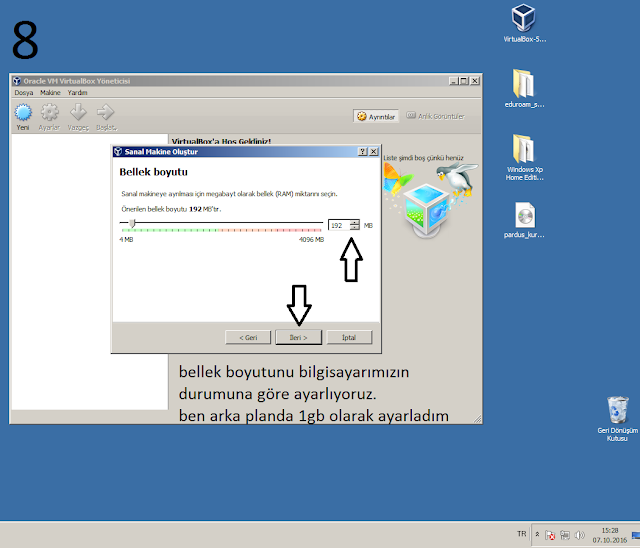Open the Dosya menu
The height and width of the screenshot is (548, 640).
pyautogui.click(x=24, y=93)
